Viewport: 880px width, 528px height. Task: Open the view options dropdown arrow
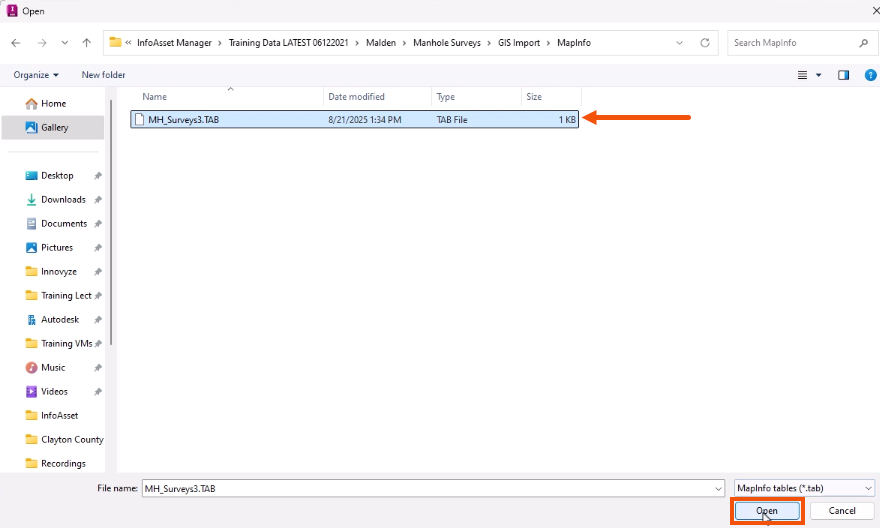[x=819, y=75]
